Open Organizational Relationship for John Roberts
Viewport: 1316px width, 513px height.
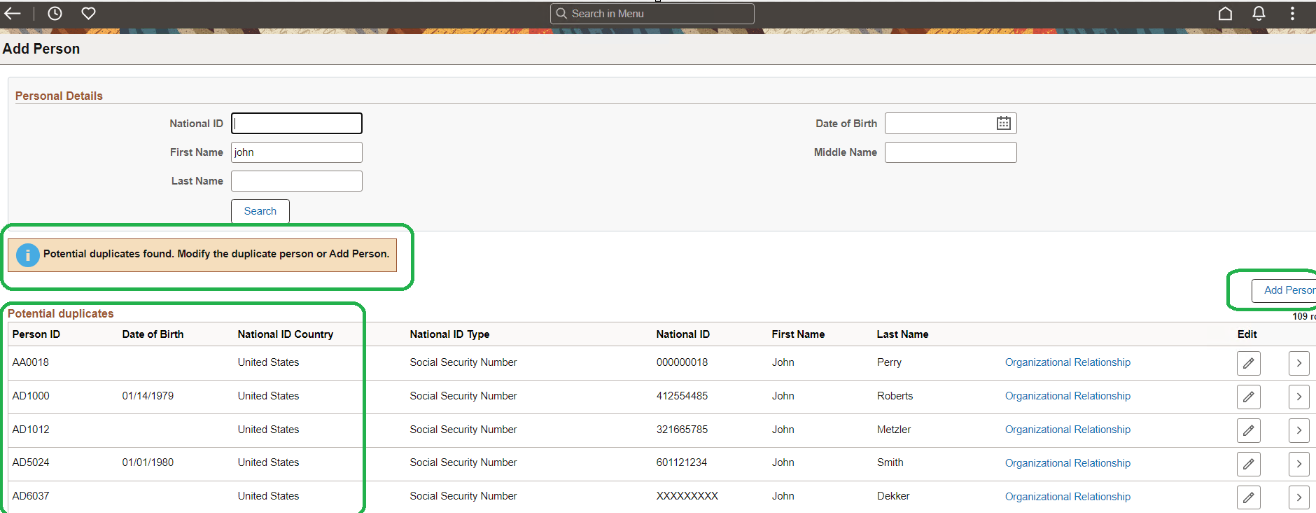coord(1068,396)
